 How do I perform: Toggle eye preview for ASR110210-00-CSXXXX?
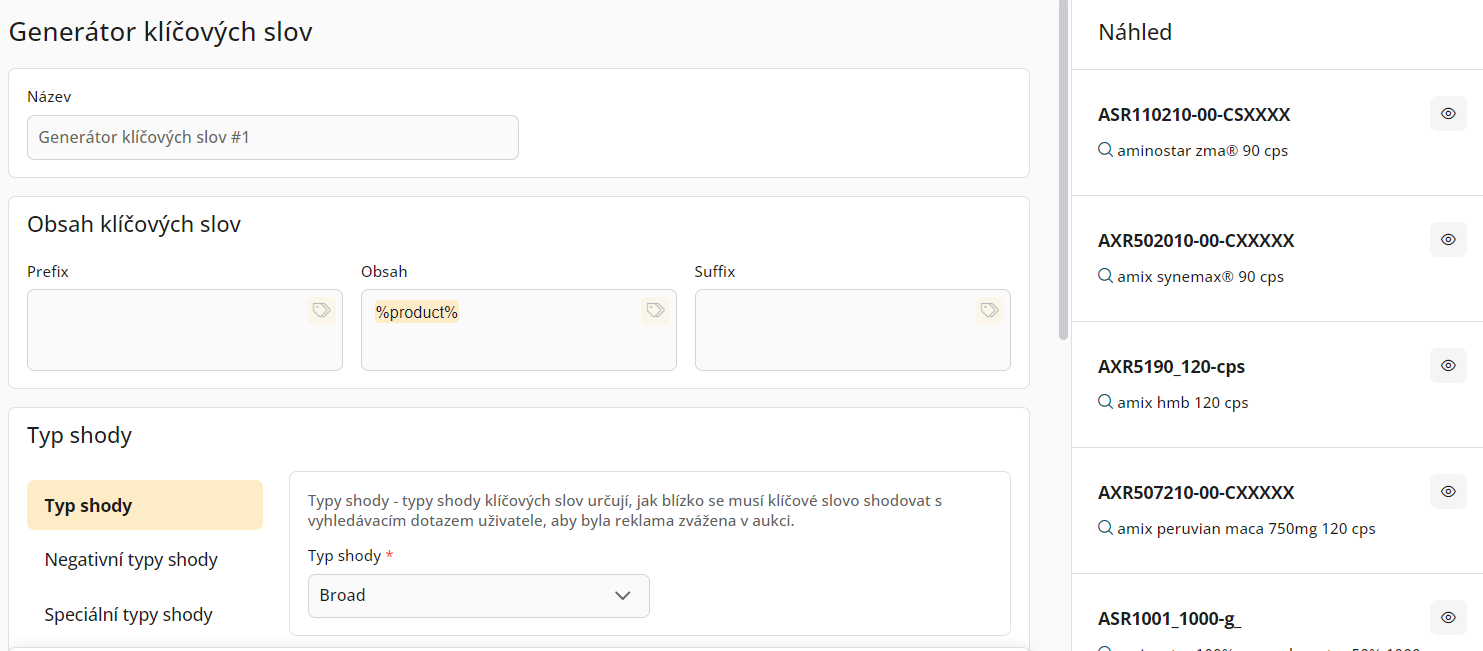1447,114
